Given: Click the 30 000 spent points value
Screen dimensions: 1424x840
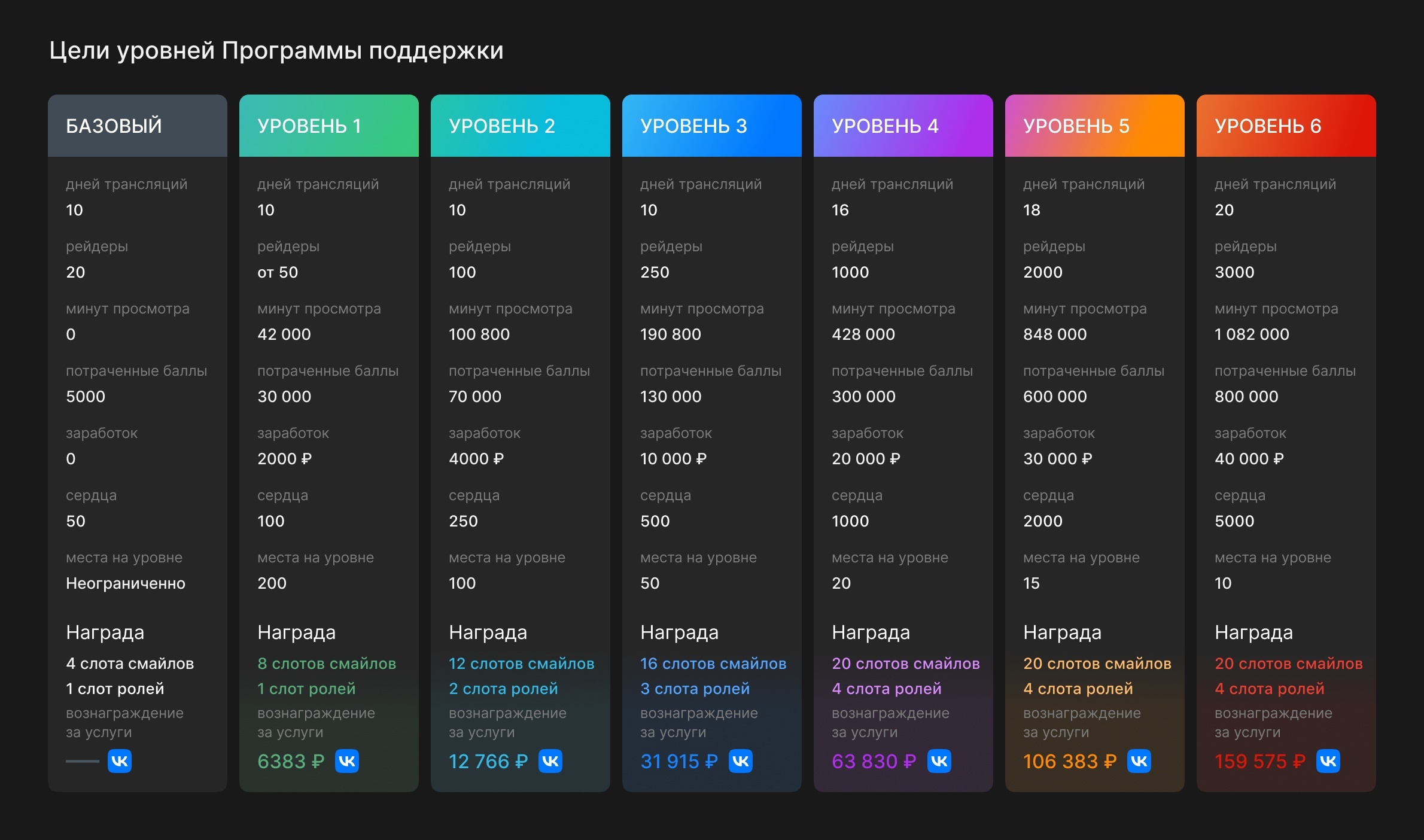Looking at the screenshot, I should pos(284,397).
